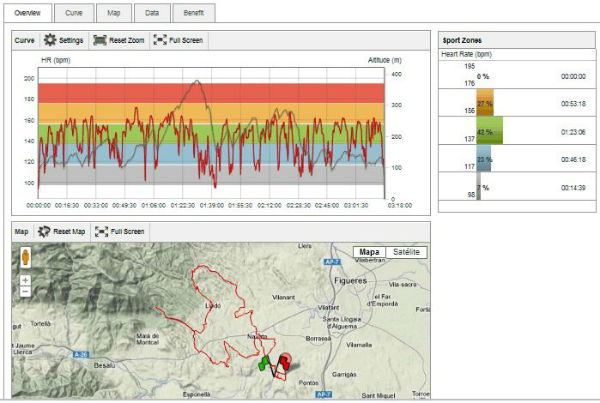Viewport: 600px width, 403px height.
Task: Expand the map to Full Screen
Action: coord(119,231)
